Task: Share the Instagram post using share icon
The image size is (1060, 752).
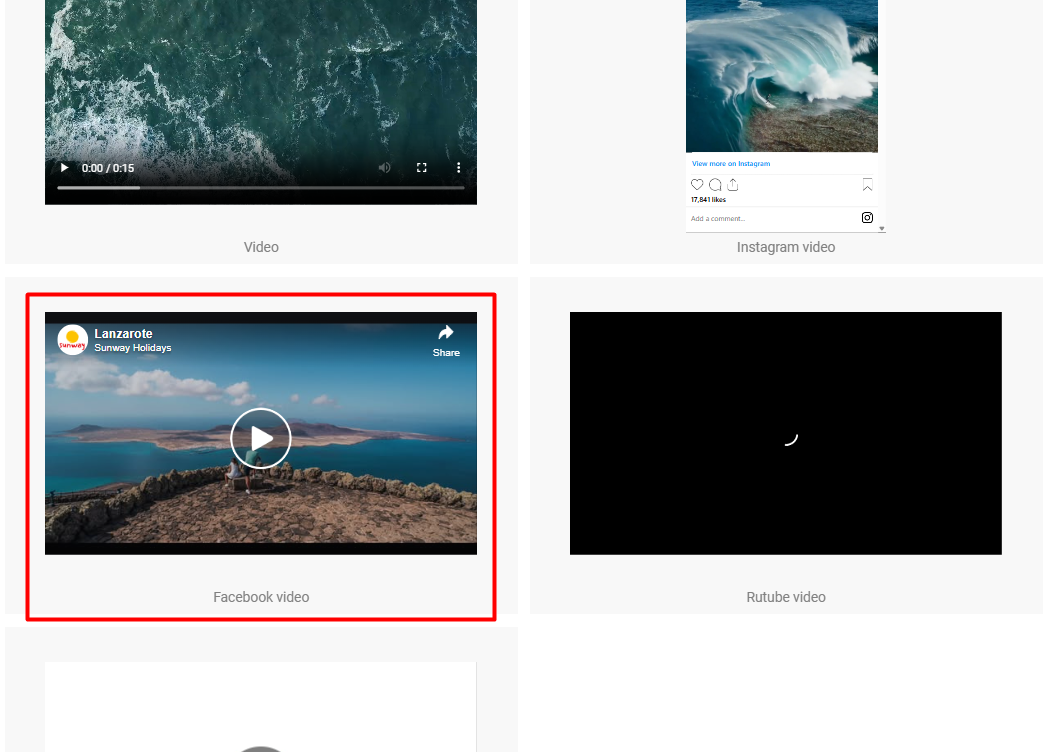Action: (733, 185)
